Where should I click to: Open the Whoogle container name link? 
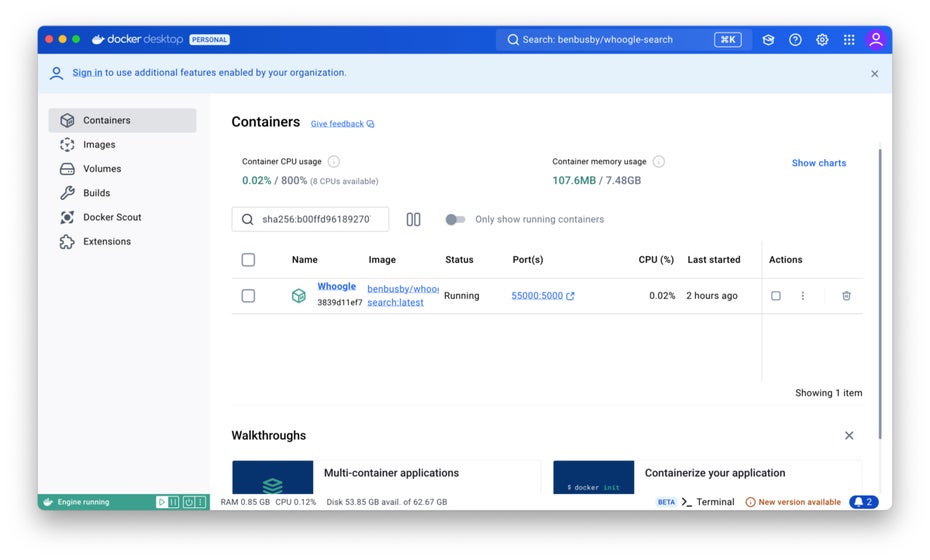click(336, 286)
